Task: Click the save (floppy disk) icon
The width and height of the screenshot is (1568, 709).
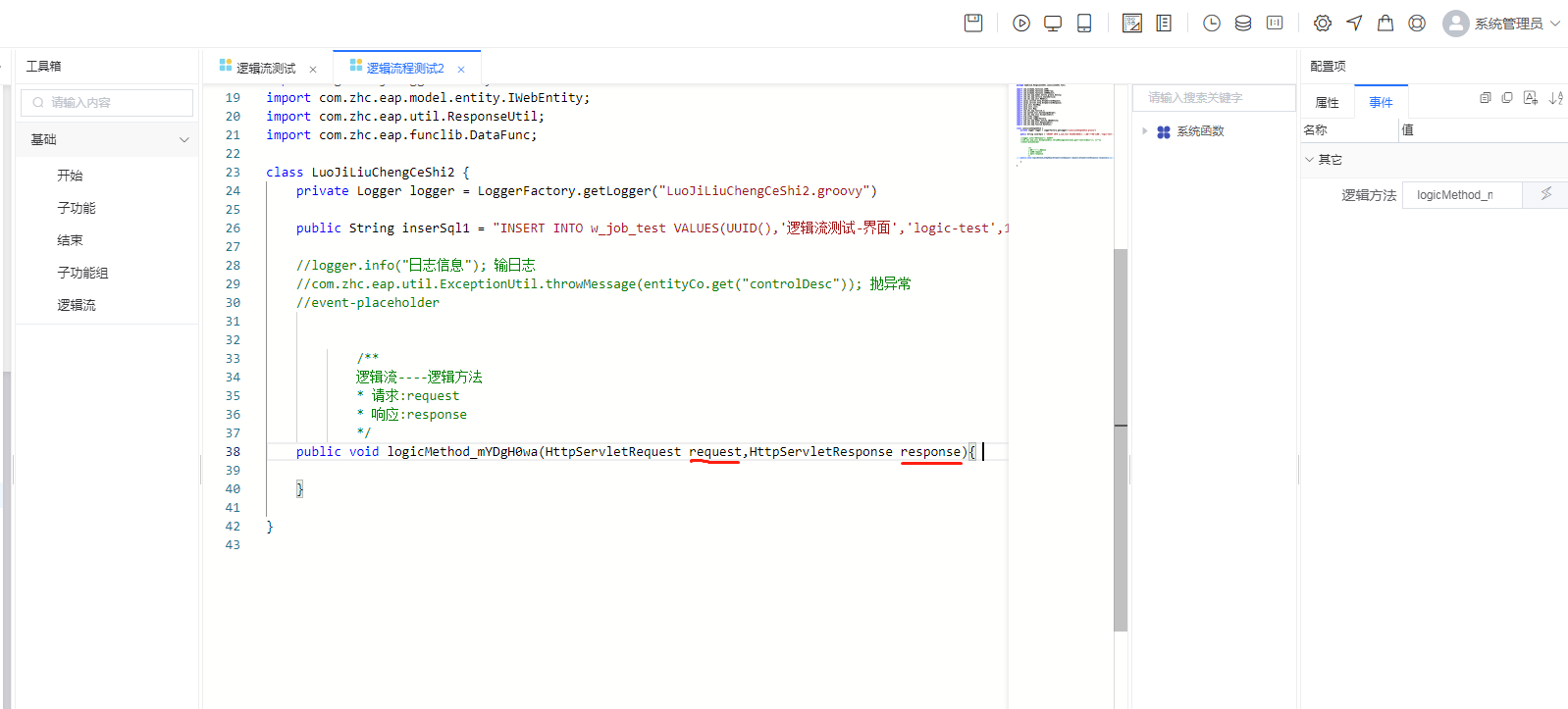Action: click(972, 24)
